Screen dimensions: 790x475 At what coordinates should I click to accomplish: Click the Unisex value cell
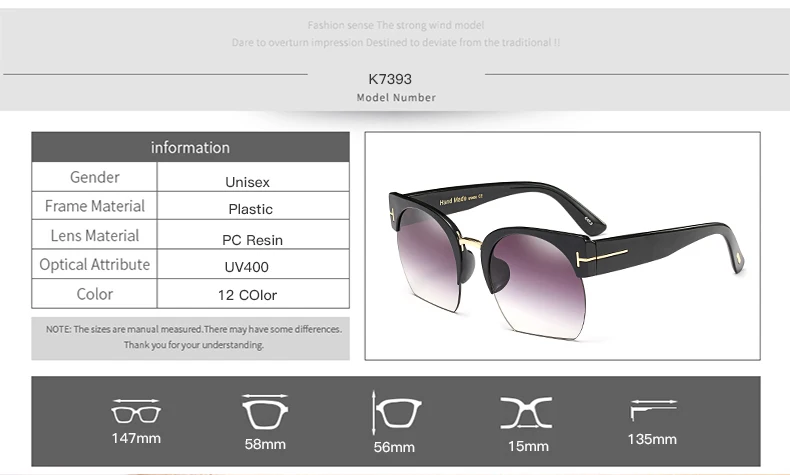click(x=253, y=177)
